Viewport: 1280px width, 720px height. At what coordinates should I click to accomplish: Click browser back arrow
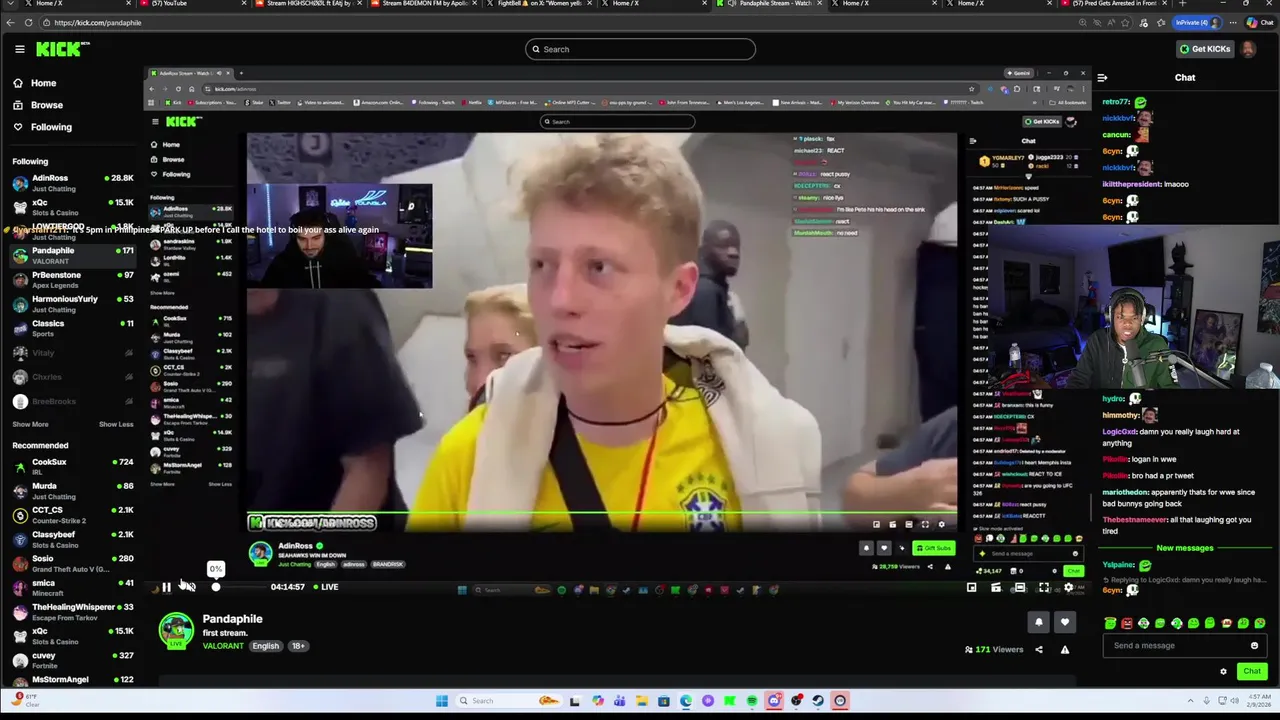coord(10,23)
